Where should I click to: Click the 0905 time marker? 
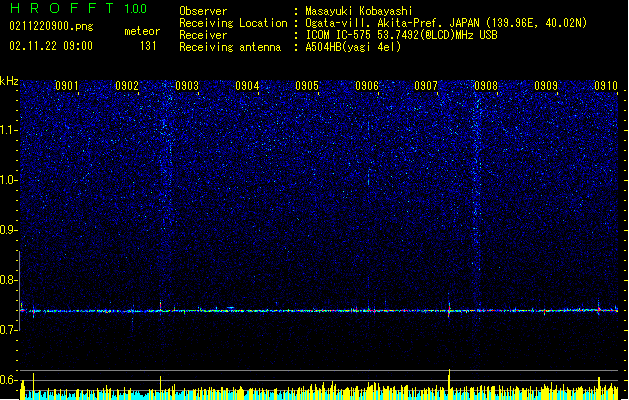pos(307,85)
